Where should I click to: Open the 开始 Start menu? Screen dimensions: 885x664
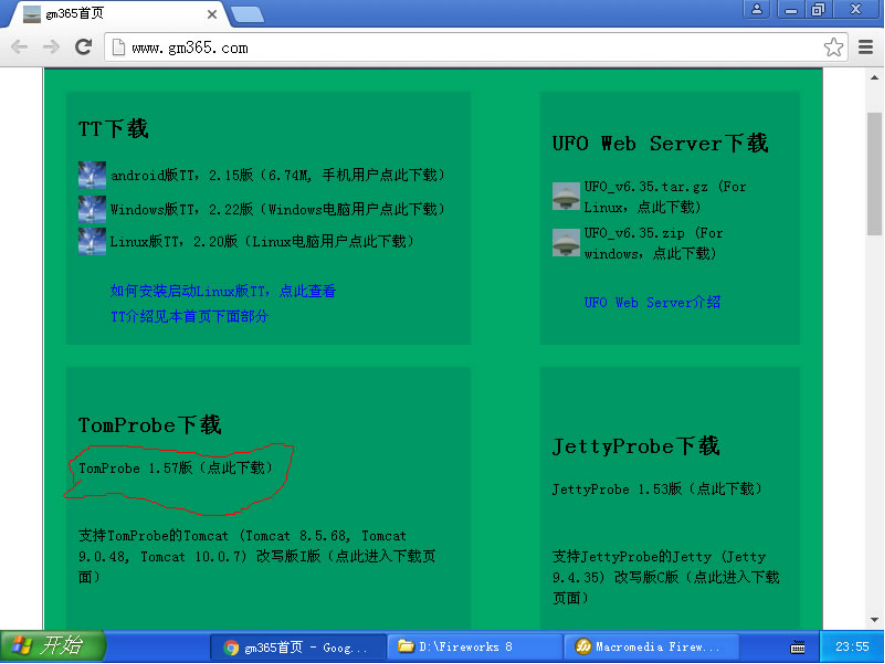[53, 646]
